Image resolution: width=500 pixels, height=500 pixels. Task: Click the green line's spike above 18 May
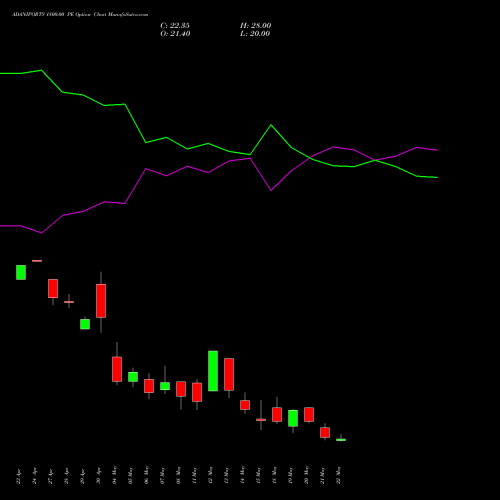271,125
